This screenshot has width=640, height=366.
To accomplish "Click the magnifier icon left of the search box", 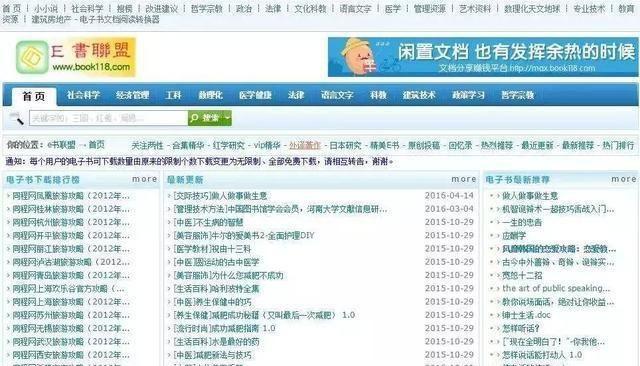I will pos(16,118).
